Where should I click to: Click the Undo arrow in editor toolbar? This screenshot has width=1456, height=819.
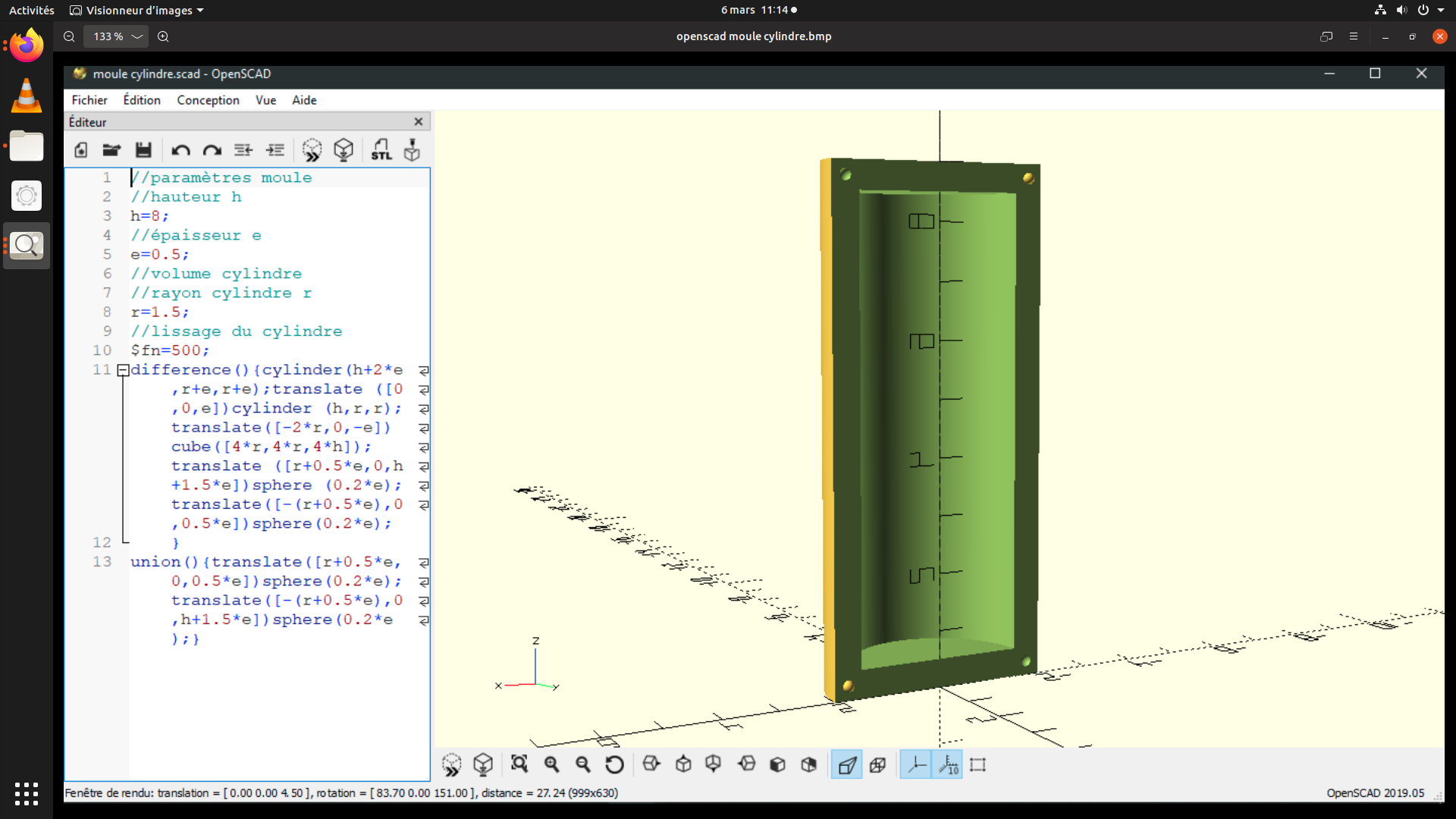[x=180, y=149]
